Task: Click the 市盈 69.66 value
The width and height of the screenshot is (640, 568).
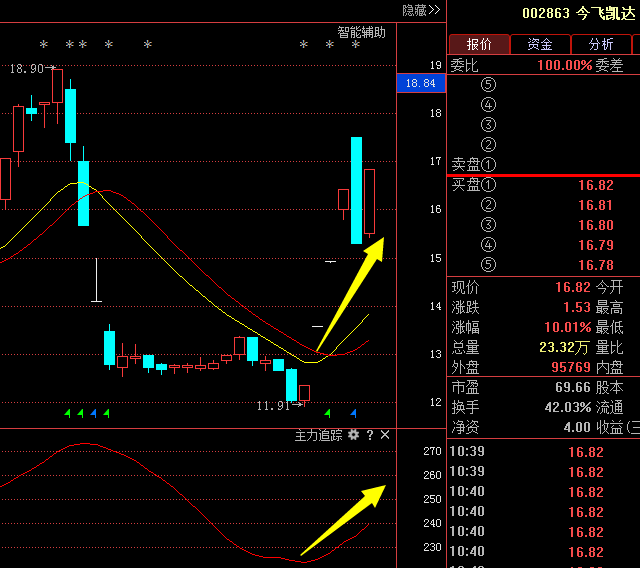Action: click(573, 387)
